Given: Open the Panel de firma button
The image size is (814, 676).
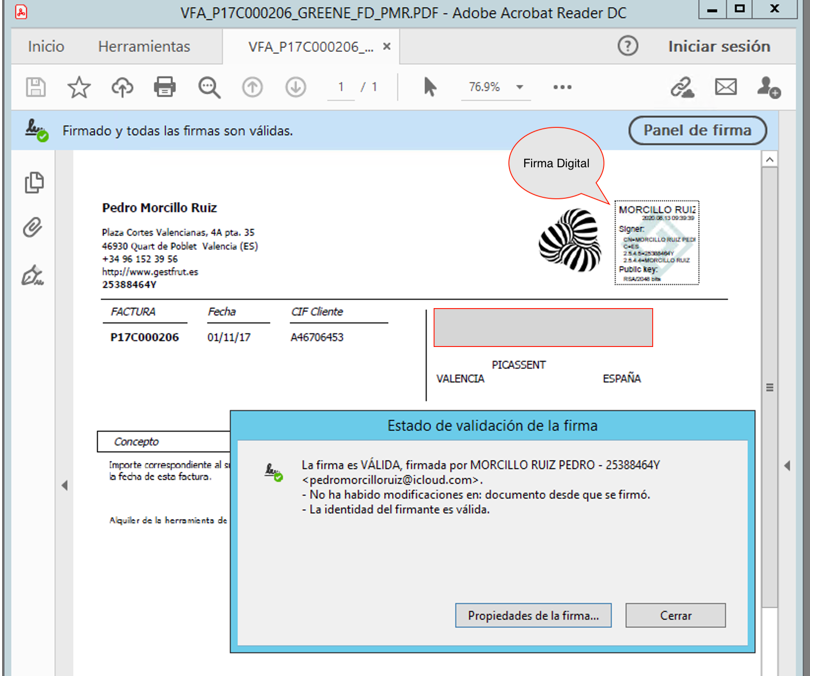Looking at the screenshot, I should 697,130.
